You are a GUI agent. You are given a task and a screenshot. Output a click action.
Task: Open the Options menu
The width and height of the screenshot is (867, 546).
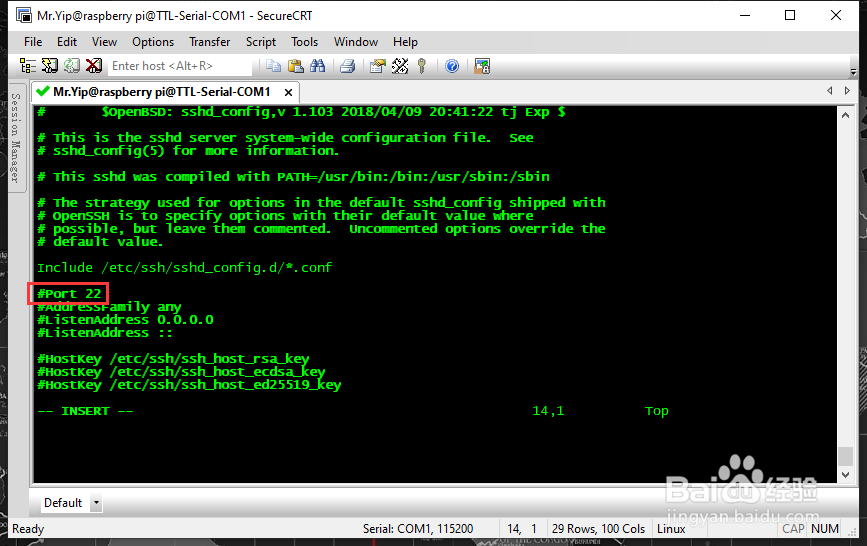click(153, 42)
